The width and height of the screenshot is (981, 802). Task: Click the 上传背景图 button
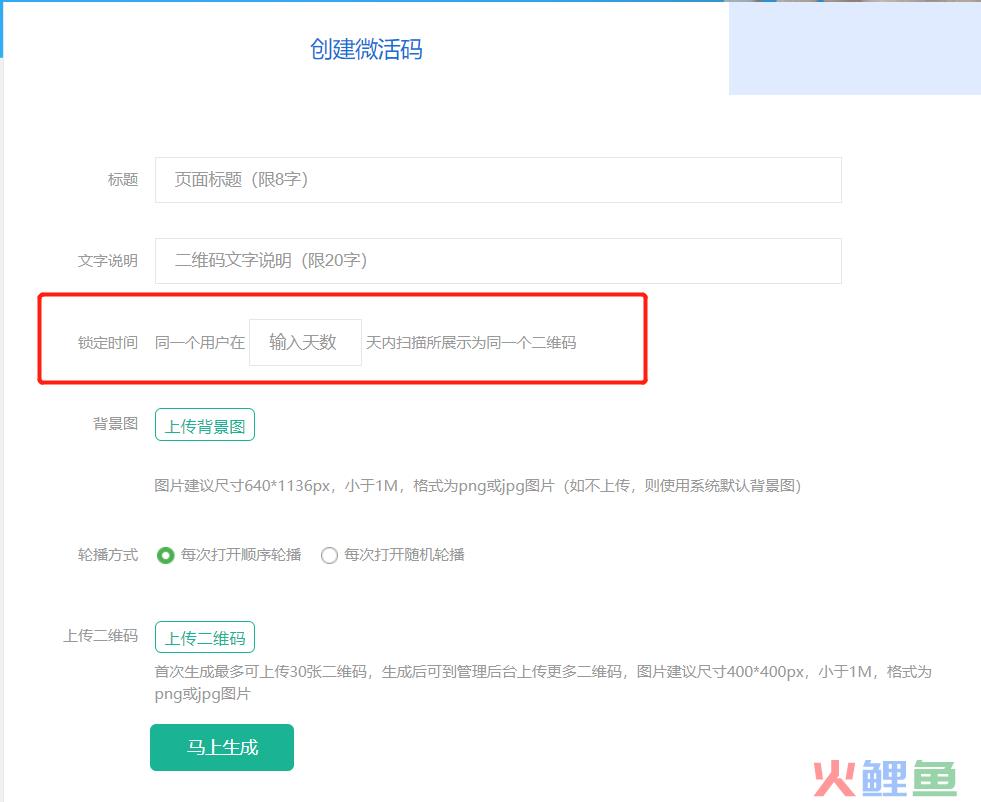pos(205,425)
